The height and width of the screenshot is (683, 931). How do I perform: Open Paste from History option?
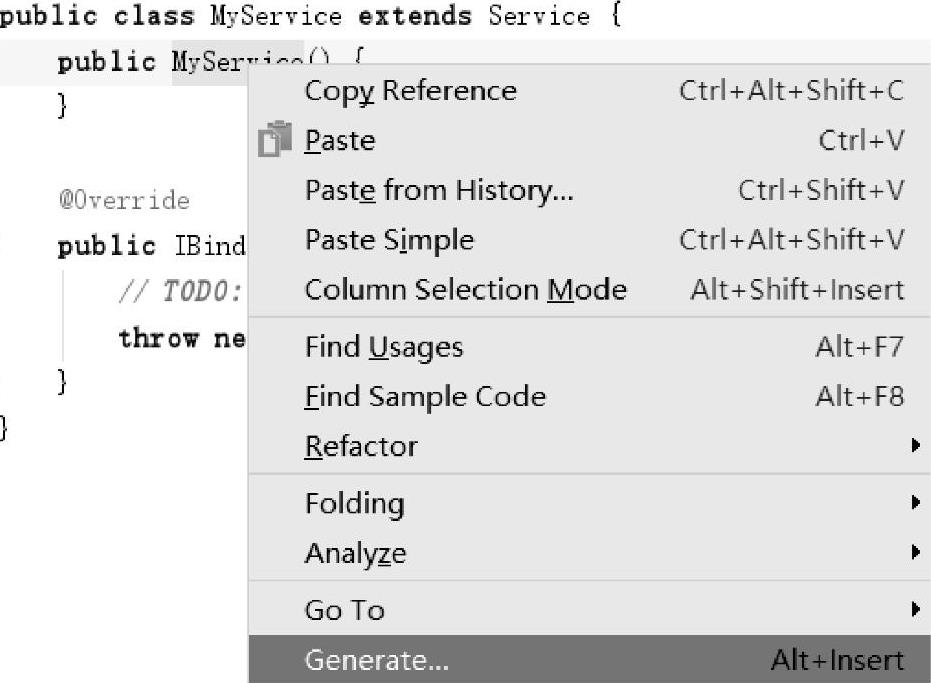[x=439, y=190]
